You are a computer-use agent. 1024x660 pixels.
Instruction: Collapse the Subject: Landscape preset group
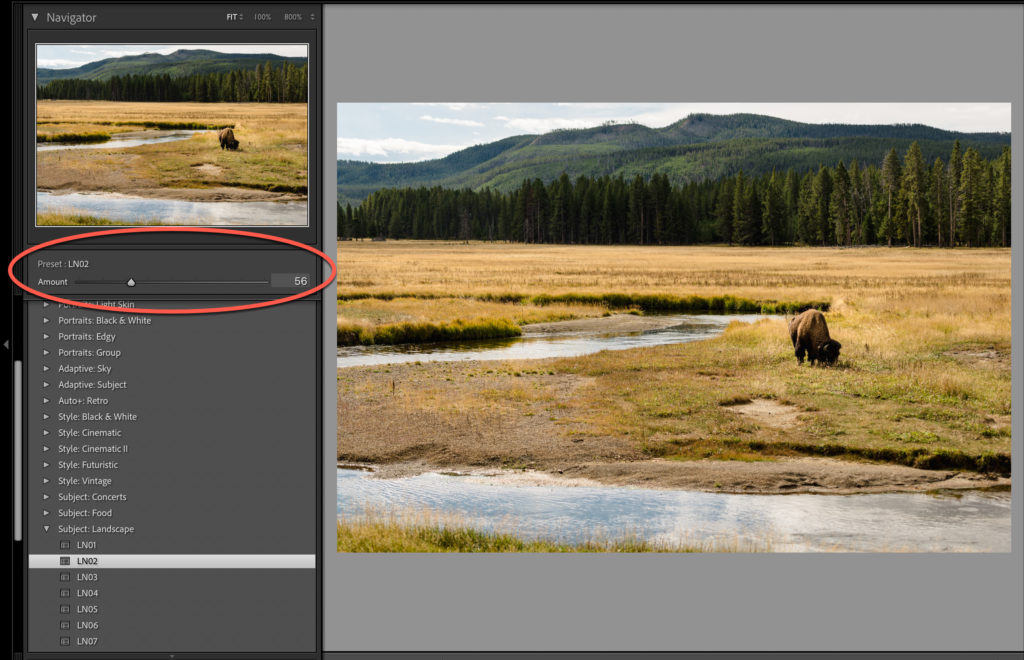pyautogui.click(x=46, y=529)
